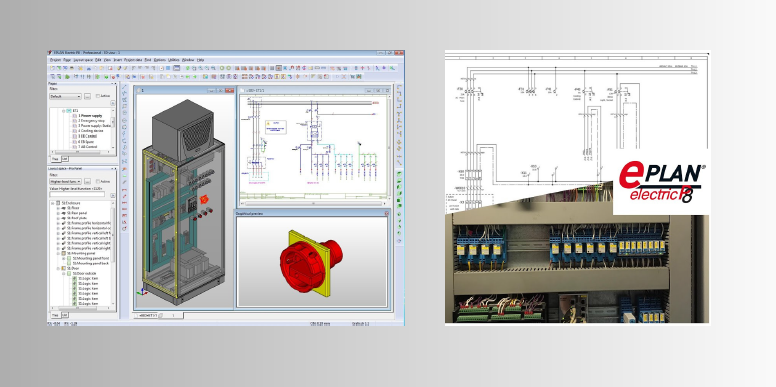Open the Default filter dropdown in Pages

[x=65, y=97]
